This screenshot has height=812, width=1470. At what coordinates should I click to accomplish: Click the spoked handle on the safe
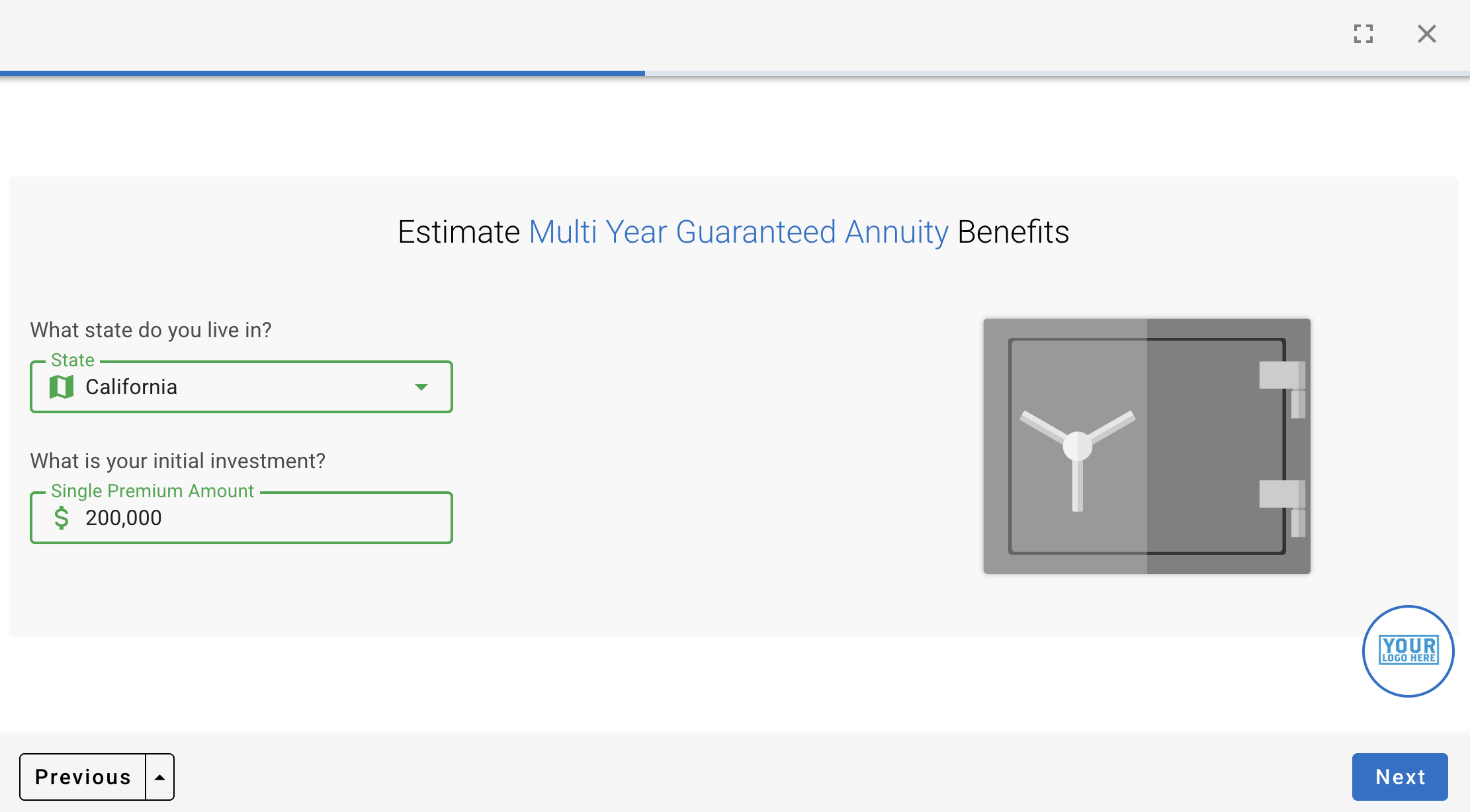pyautogui.click(x=1077, y=446)
